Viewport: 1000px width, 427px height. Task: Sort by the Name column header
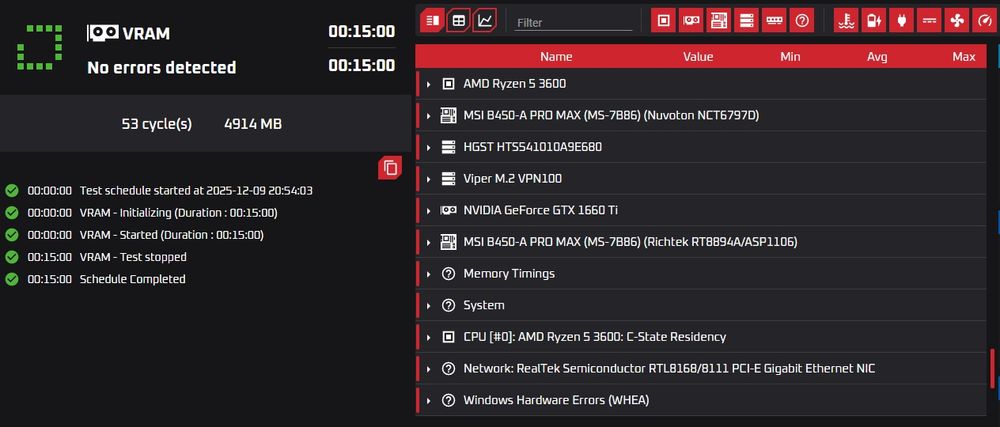(556, 57)
